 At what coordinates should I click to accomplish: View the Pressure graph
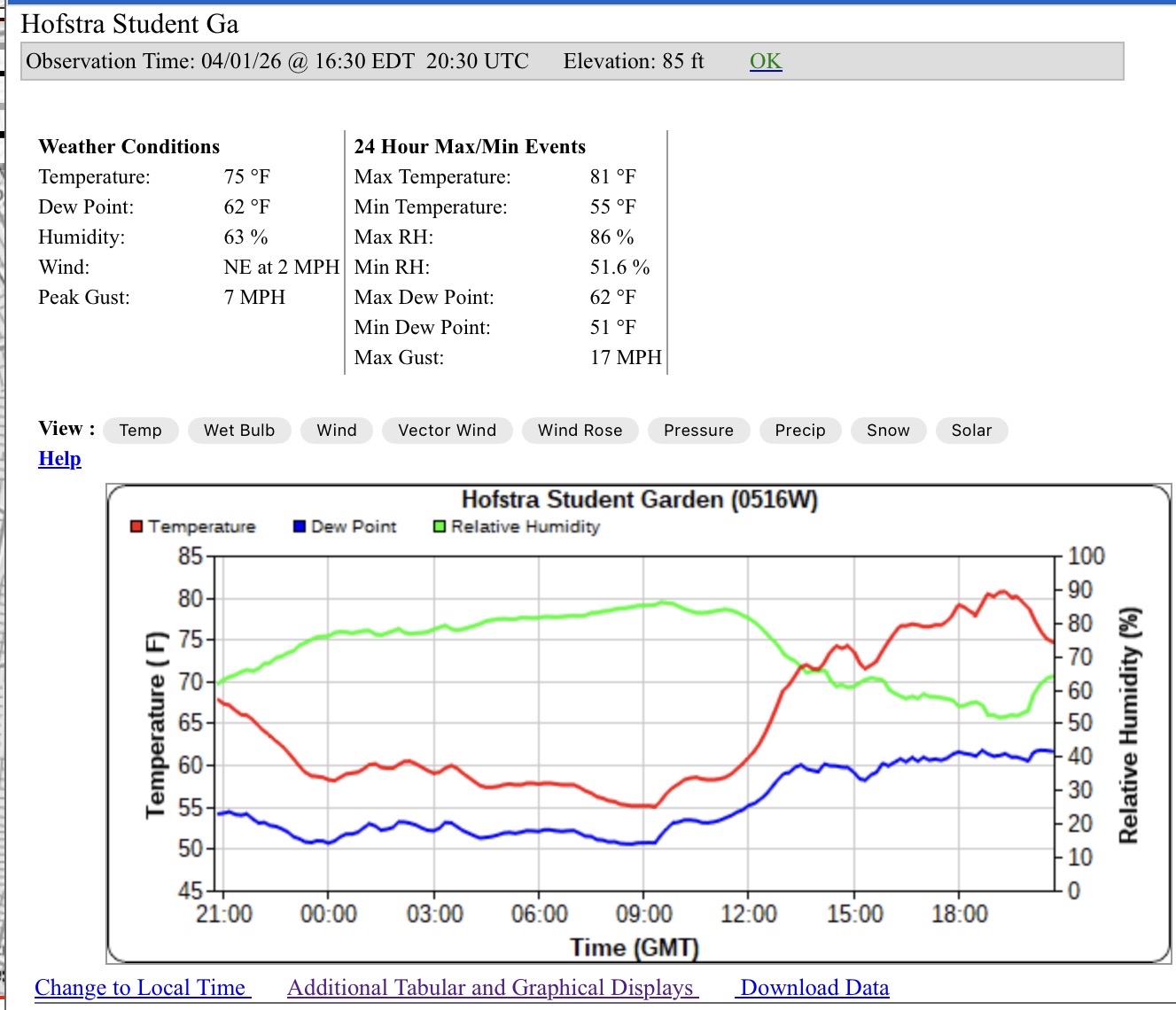click(x=698, y=431)
